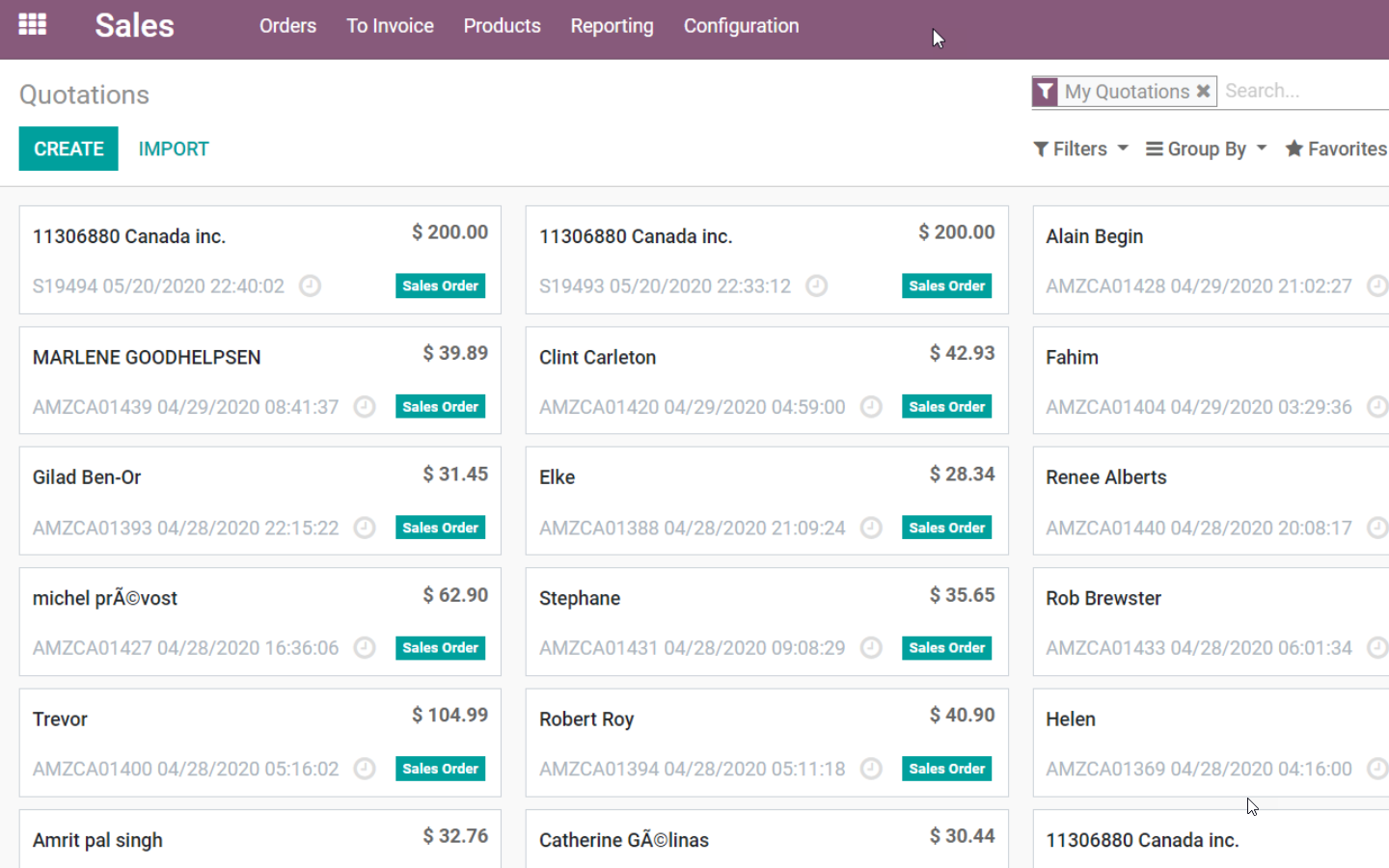Open the Orders menu
This screenshot has height=868, width=1389.
pyautogui.click(x=287, y=26)
